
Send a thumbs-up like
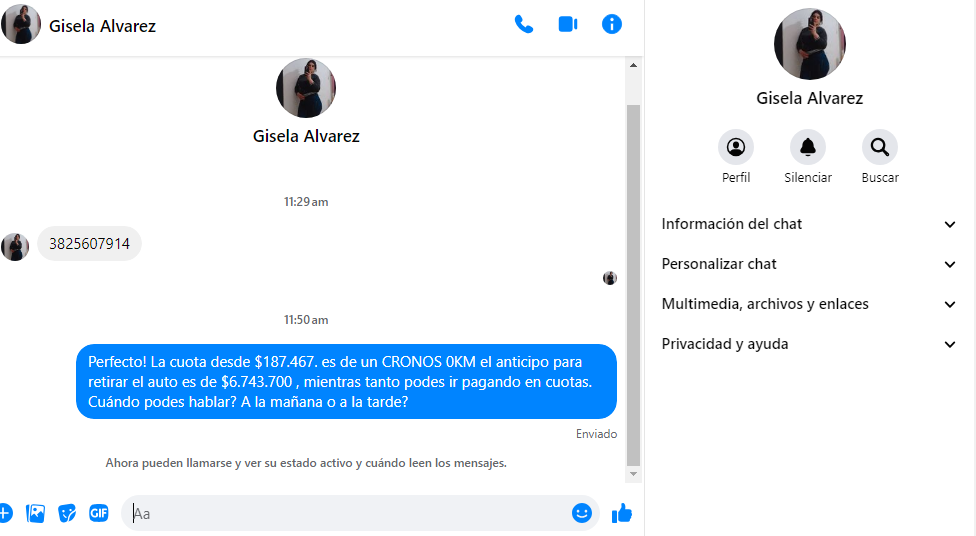click(x=621, y=514)
